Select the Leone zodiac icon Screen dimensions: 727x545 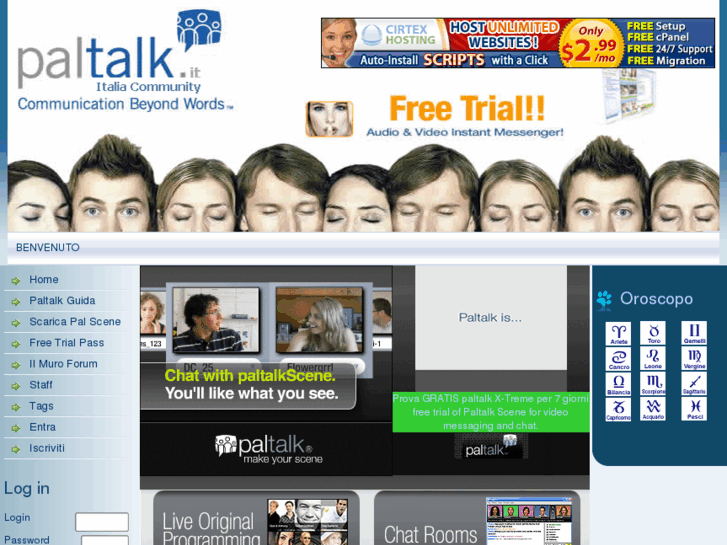(653, 359)
